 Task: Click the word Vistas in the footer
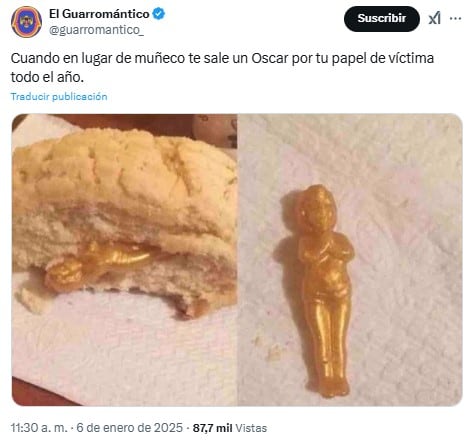coord(251,428)
